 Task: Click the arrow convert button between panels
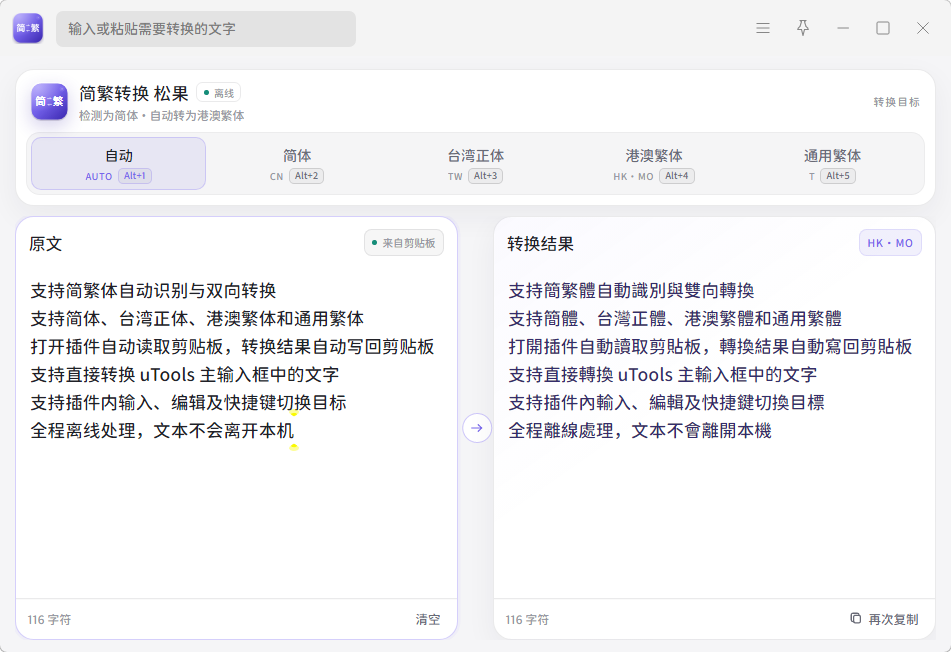tap(477, 428)
